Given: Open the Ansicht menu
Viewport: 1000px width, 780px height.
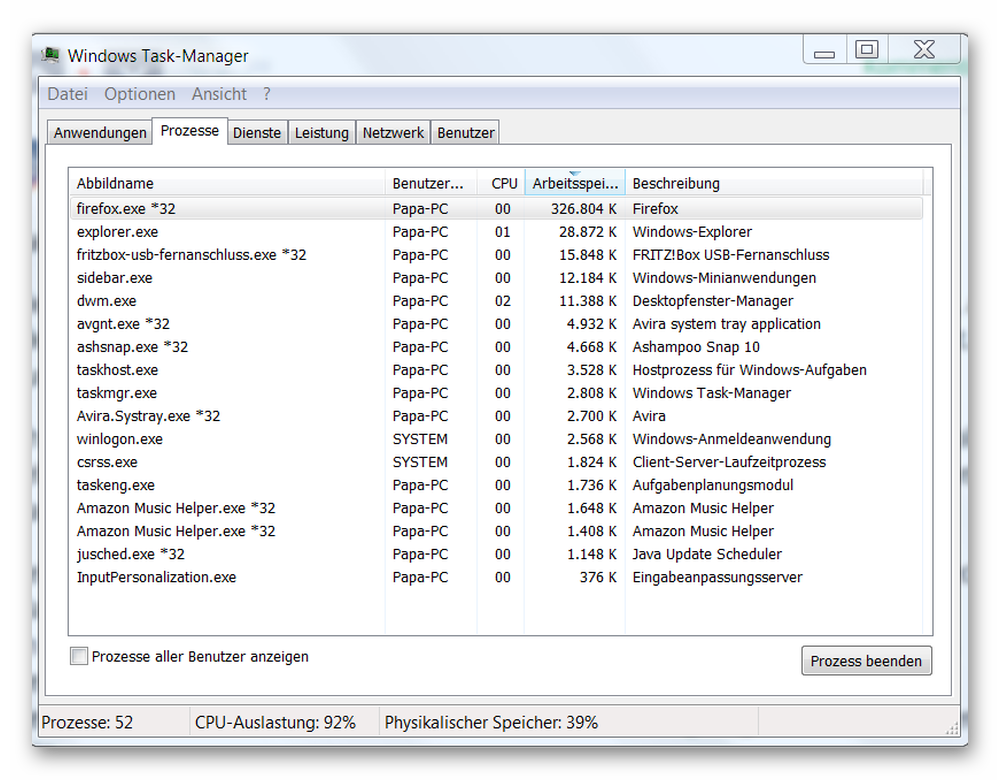Looking at the screenshot, I should tap(219, 94).
